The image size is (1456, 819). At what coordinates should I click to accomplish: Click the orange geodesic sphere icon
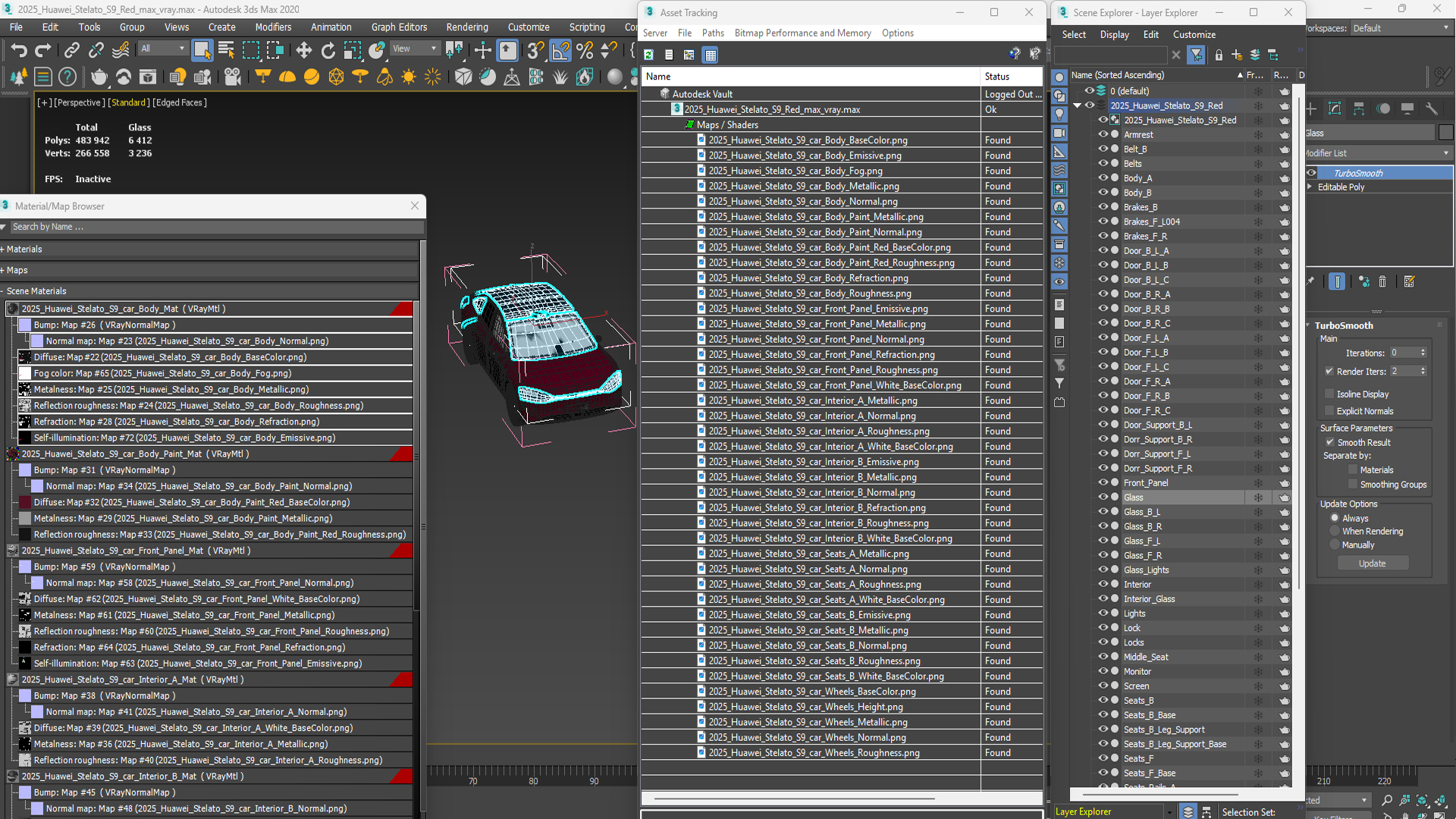click(x=336, y=77)
